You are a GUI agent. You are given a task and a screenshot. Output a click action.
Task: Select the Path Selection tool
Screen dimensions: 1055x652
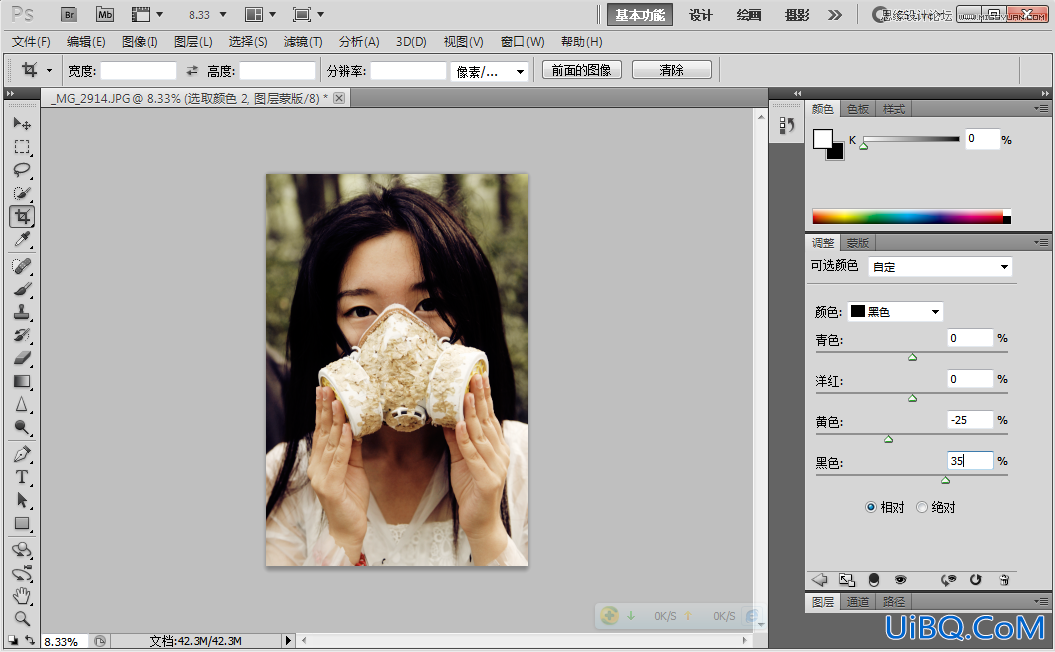pos(22,500)
